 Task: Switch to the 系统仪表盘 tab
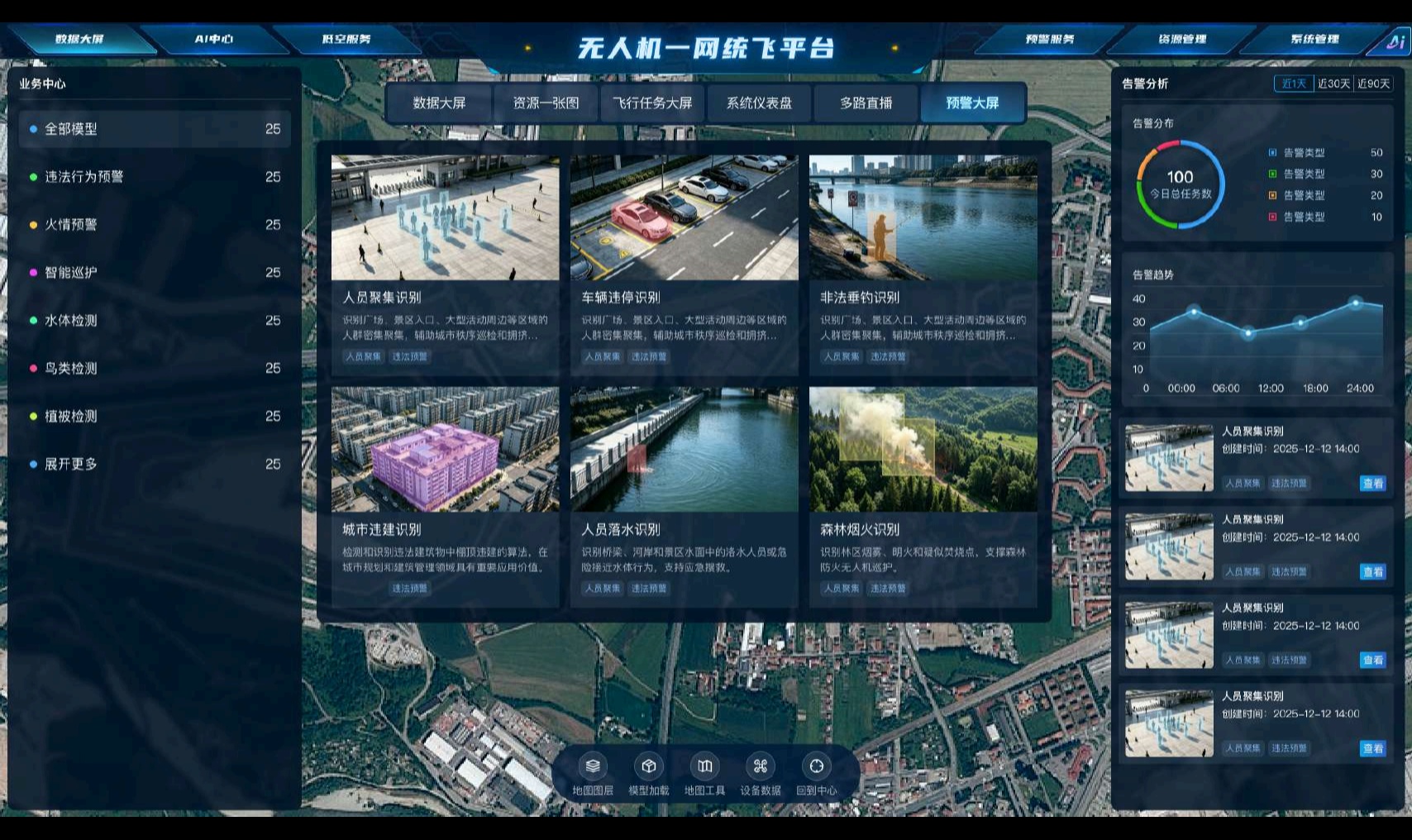point(759,103)
